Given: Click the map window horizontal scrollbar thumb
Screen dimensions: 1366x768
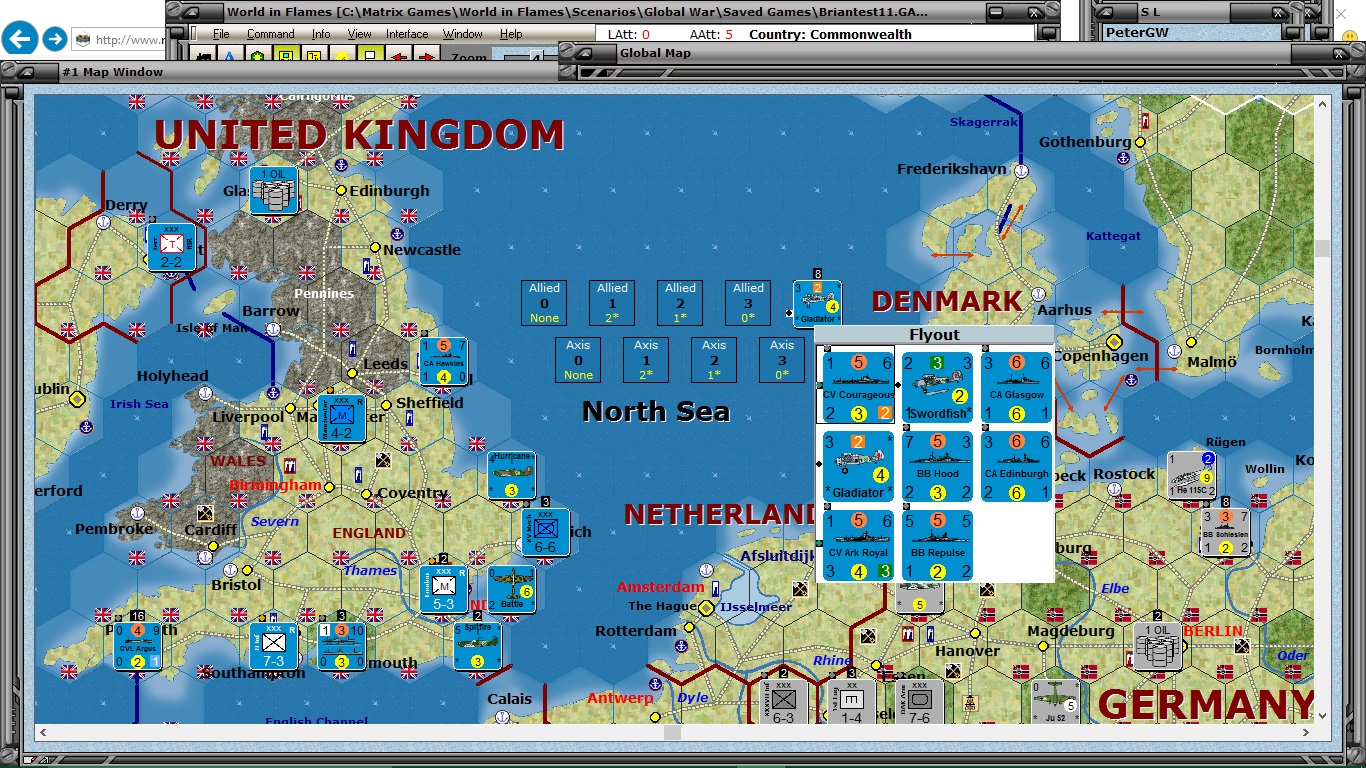Looking at the screenshot, I should point(672,732).
